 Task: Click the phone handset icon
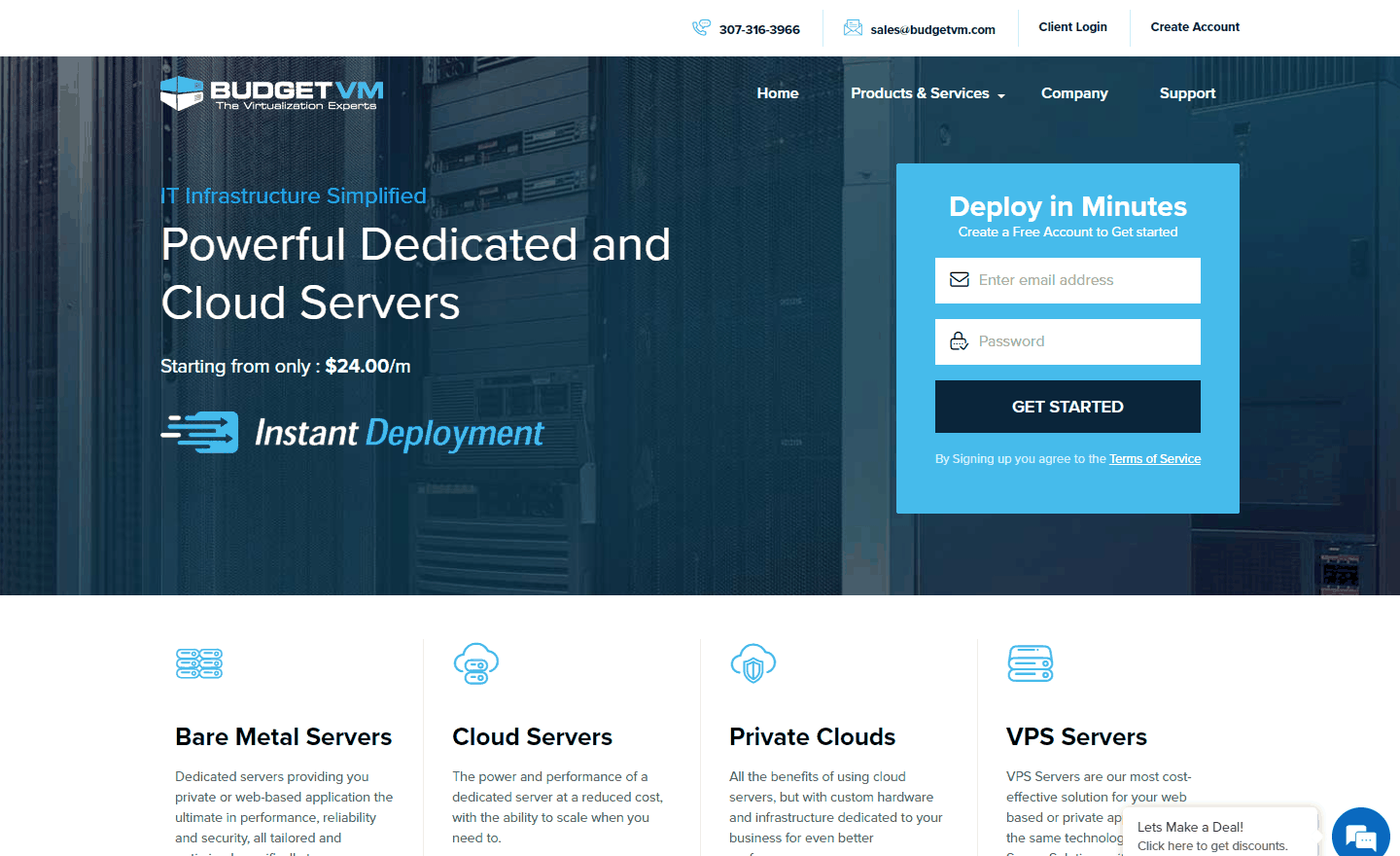click(x=701, y=28)
